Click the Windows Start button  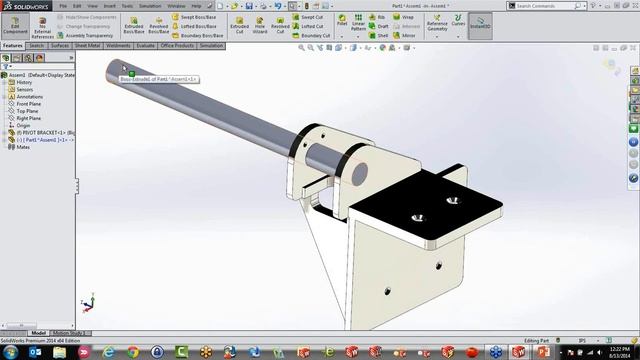coord(11,352)
